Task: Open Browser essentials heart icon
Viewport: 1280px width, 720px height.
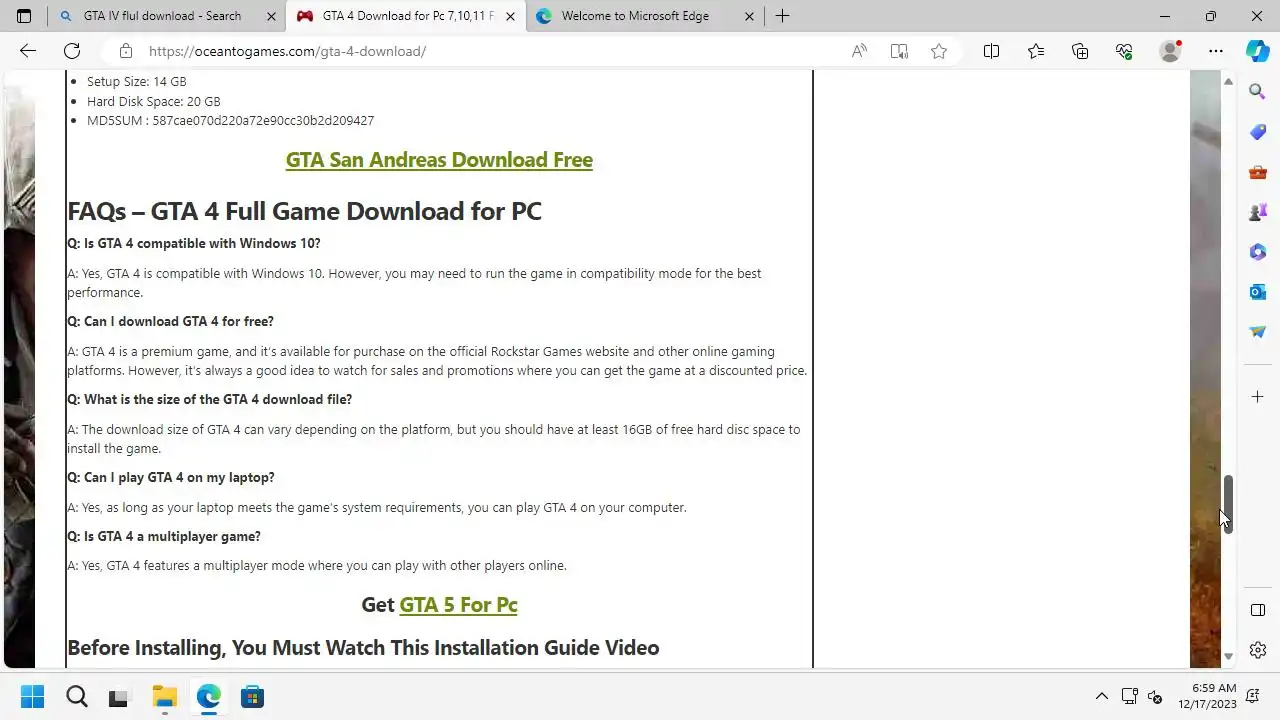Action: [1124, 51]
